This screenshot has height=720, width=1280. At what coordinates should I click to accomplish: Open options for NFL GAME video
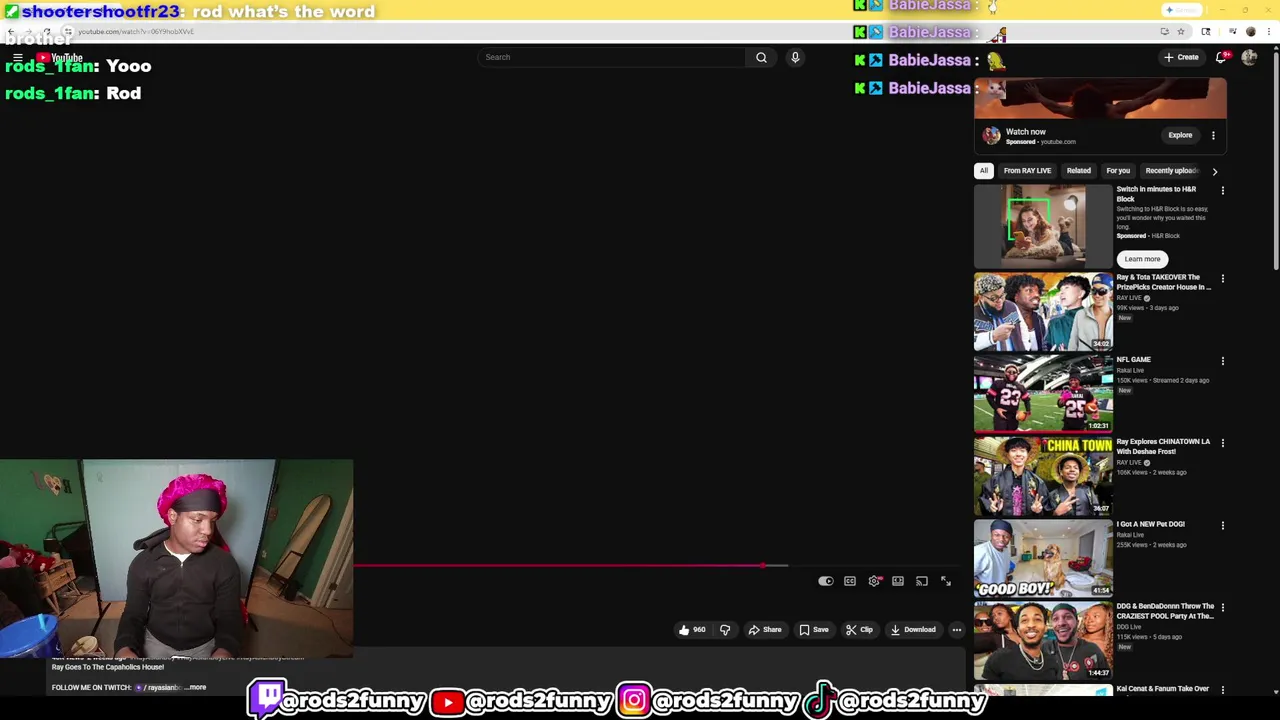(x=1222, y=361)
